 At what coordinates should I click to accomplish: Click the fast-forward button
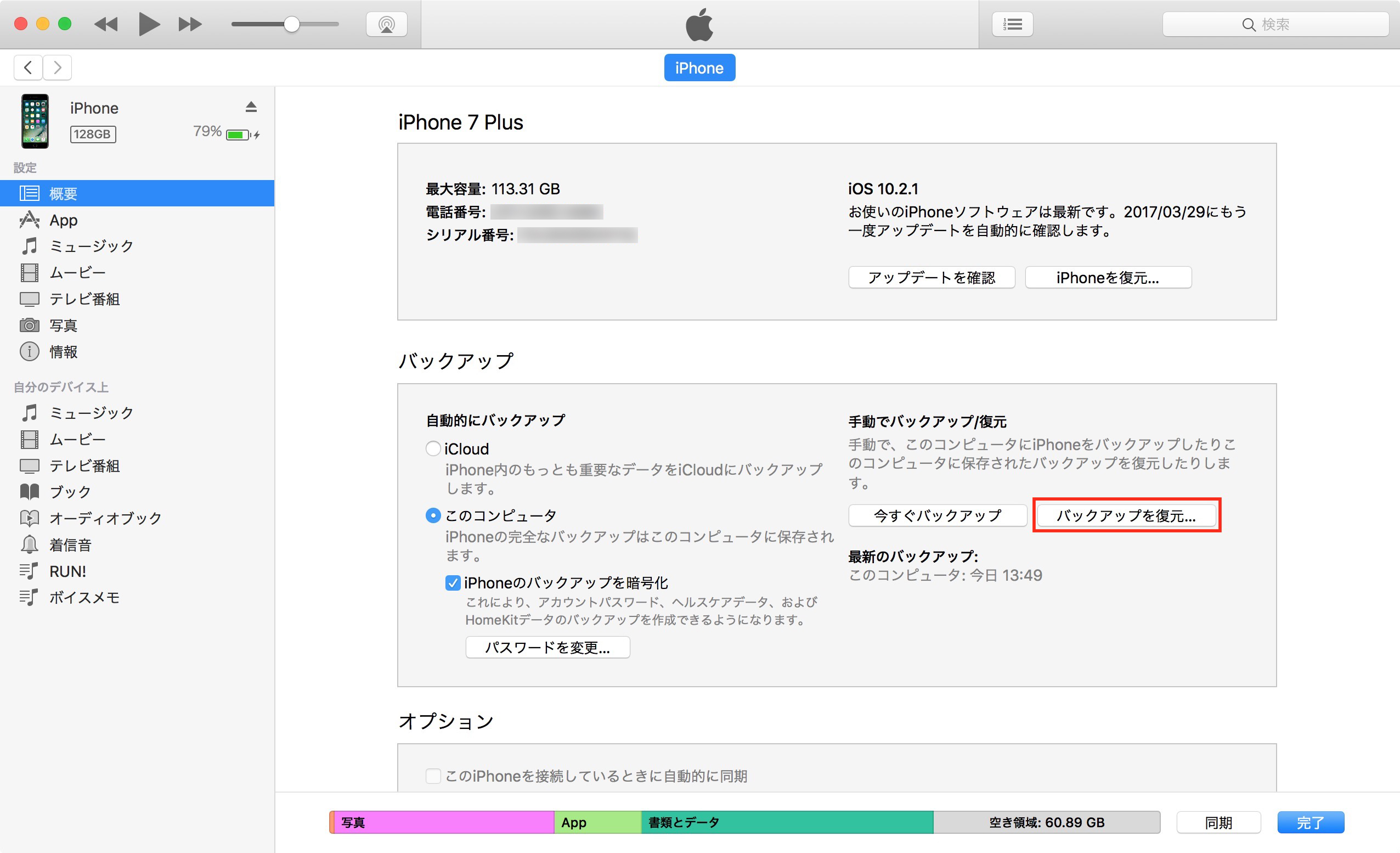pyautogui.click(x=190, y=25)
